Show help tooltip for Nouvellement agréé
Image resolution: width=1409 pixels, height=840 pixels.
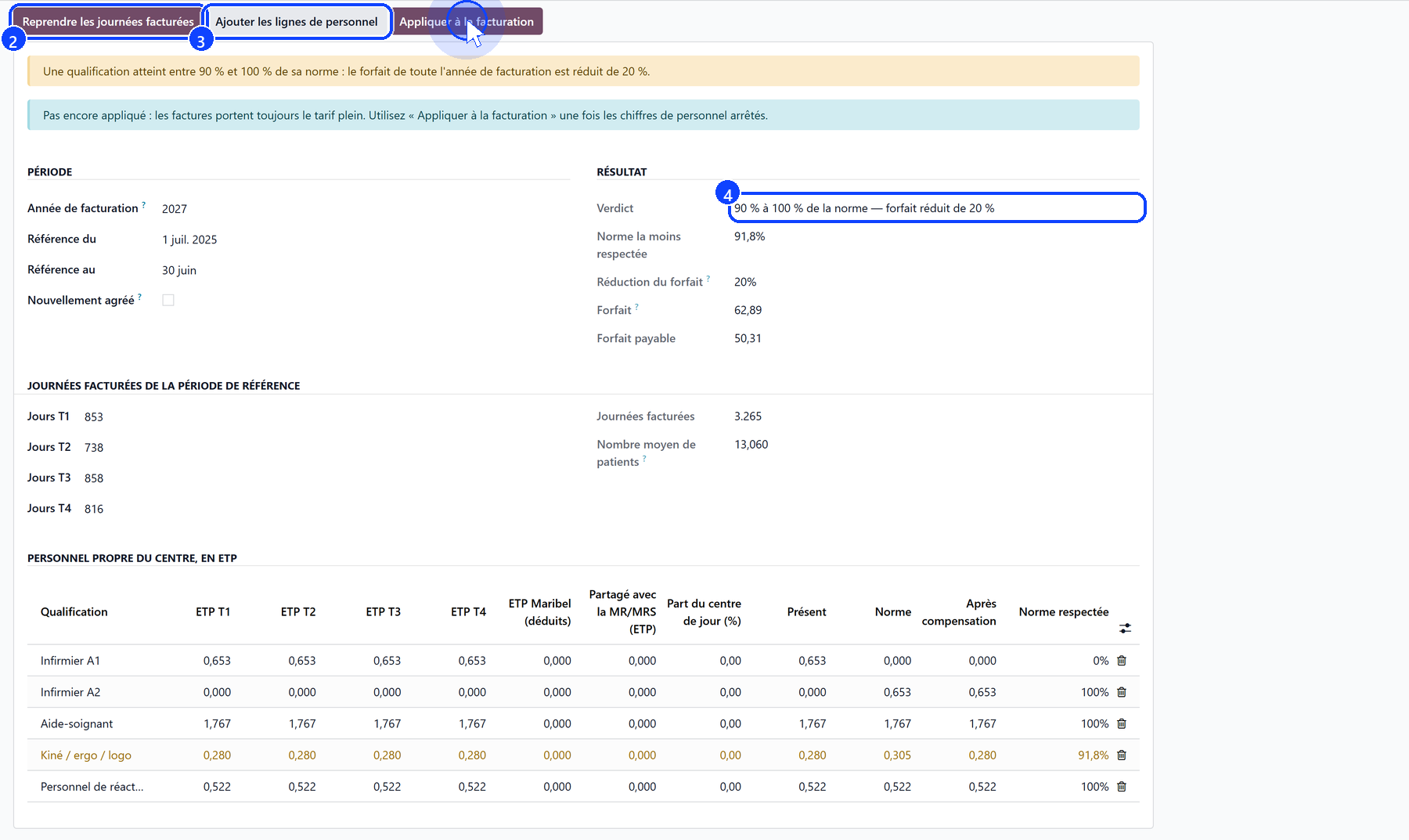pyautogui.click(x=139, y=297)
